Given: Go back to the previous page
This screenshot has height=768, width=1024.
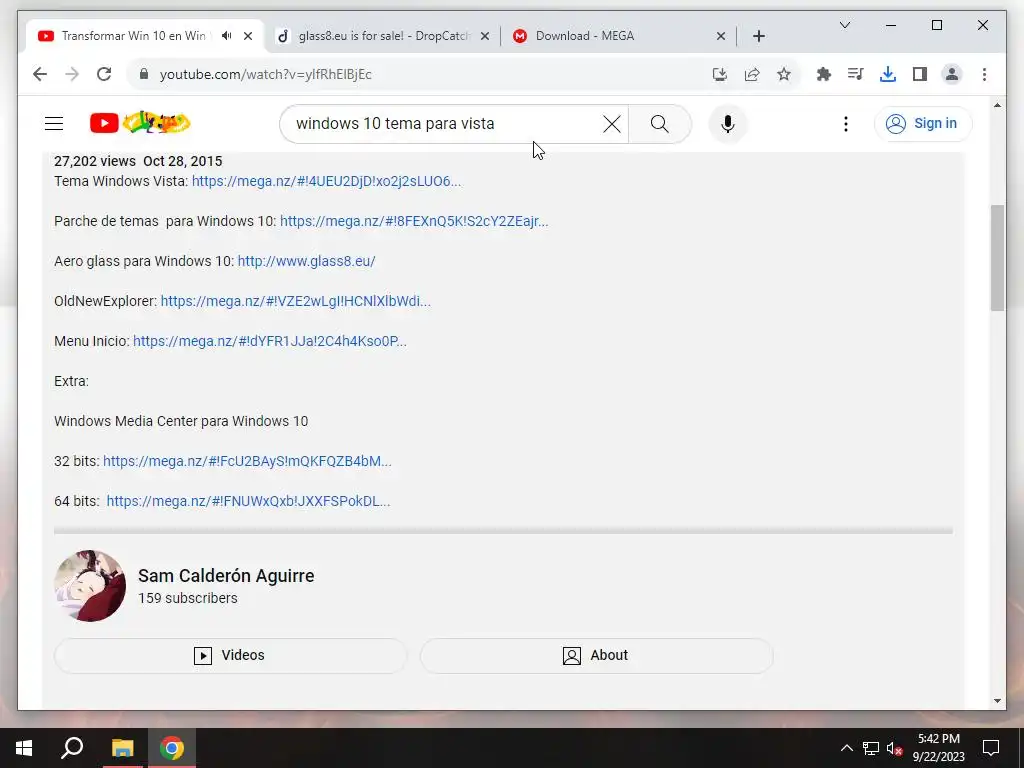Looking at the screenshot, I should point(40,74).
